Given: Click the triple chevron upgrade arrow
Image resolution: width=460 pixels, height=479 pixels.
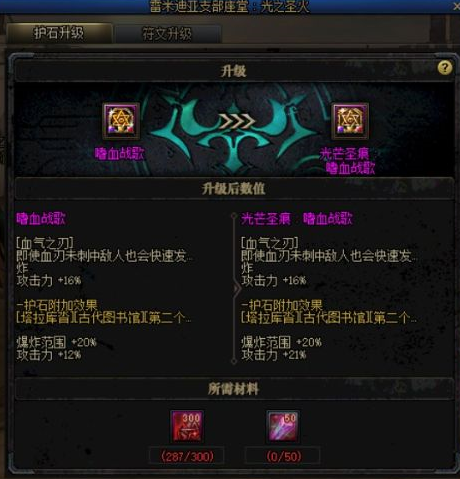Looking at the screenshot, I should [236, 121].
